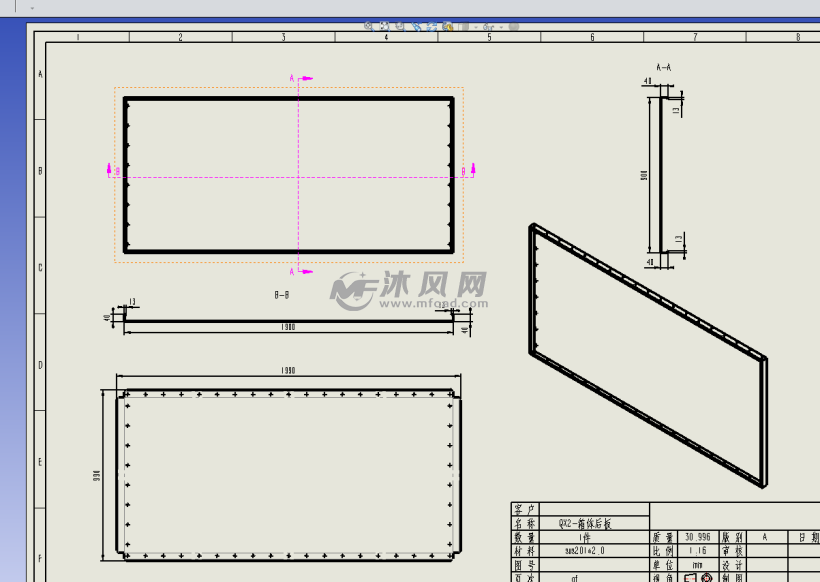Select the B-B section view label
The height and width of the screenshot is (582, 820).
click(282, 296)
